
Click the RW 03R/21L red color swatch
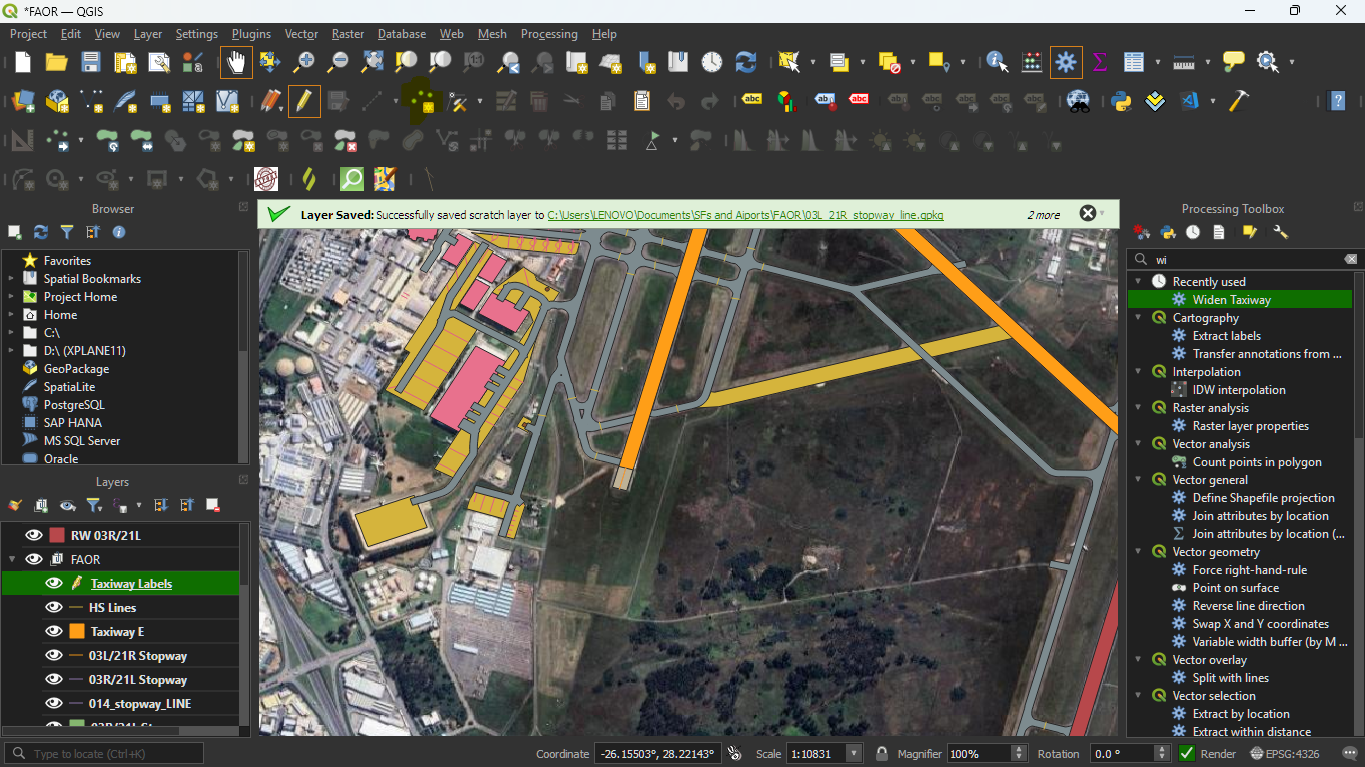click(x=57, y=535)
